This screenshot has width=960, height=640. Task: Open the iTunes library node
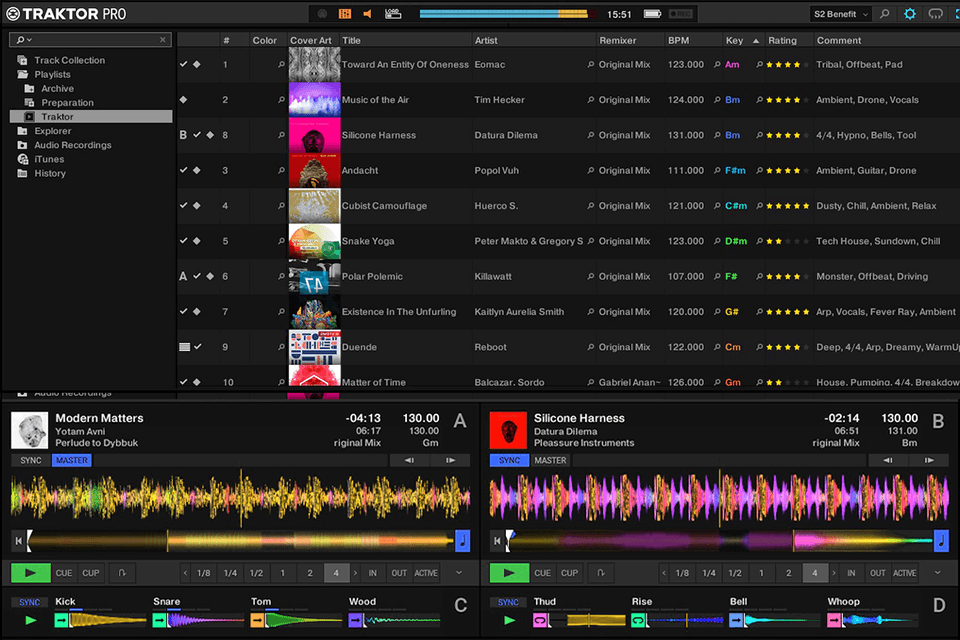49,159
